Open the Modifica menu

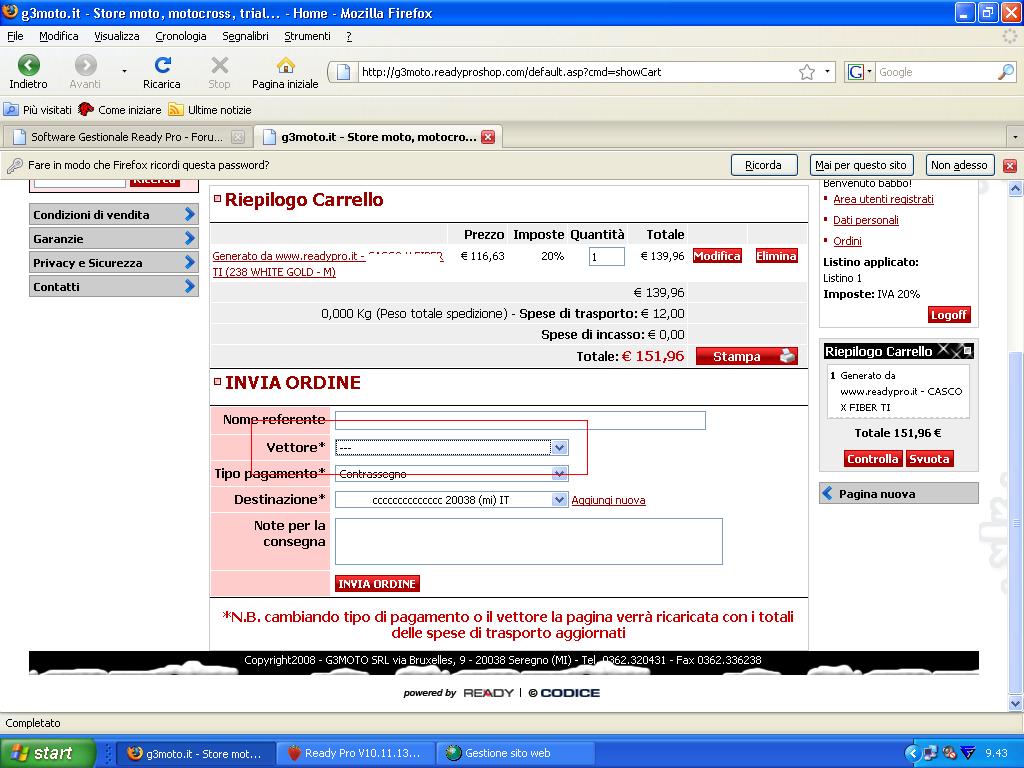59,36
